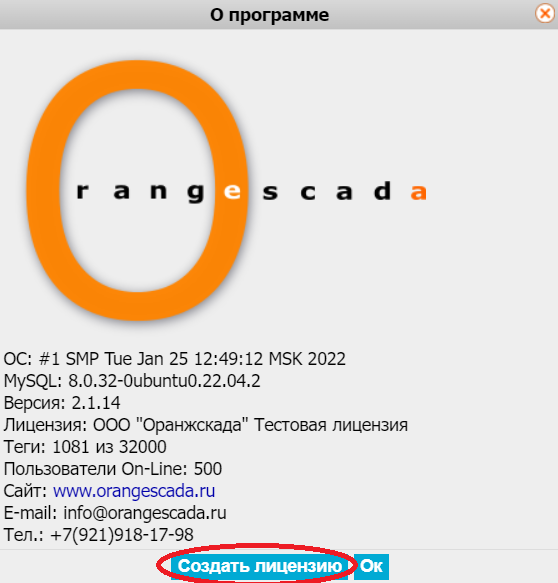The height and width of the screenshot is (583, 558).
Task: Confirm the dialog with the Ок button
Action: coord(371,567)
